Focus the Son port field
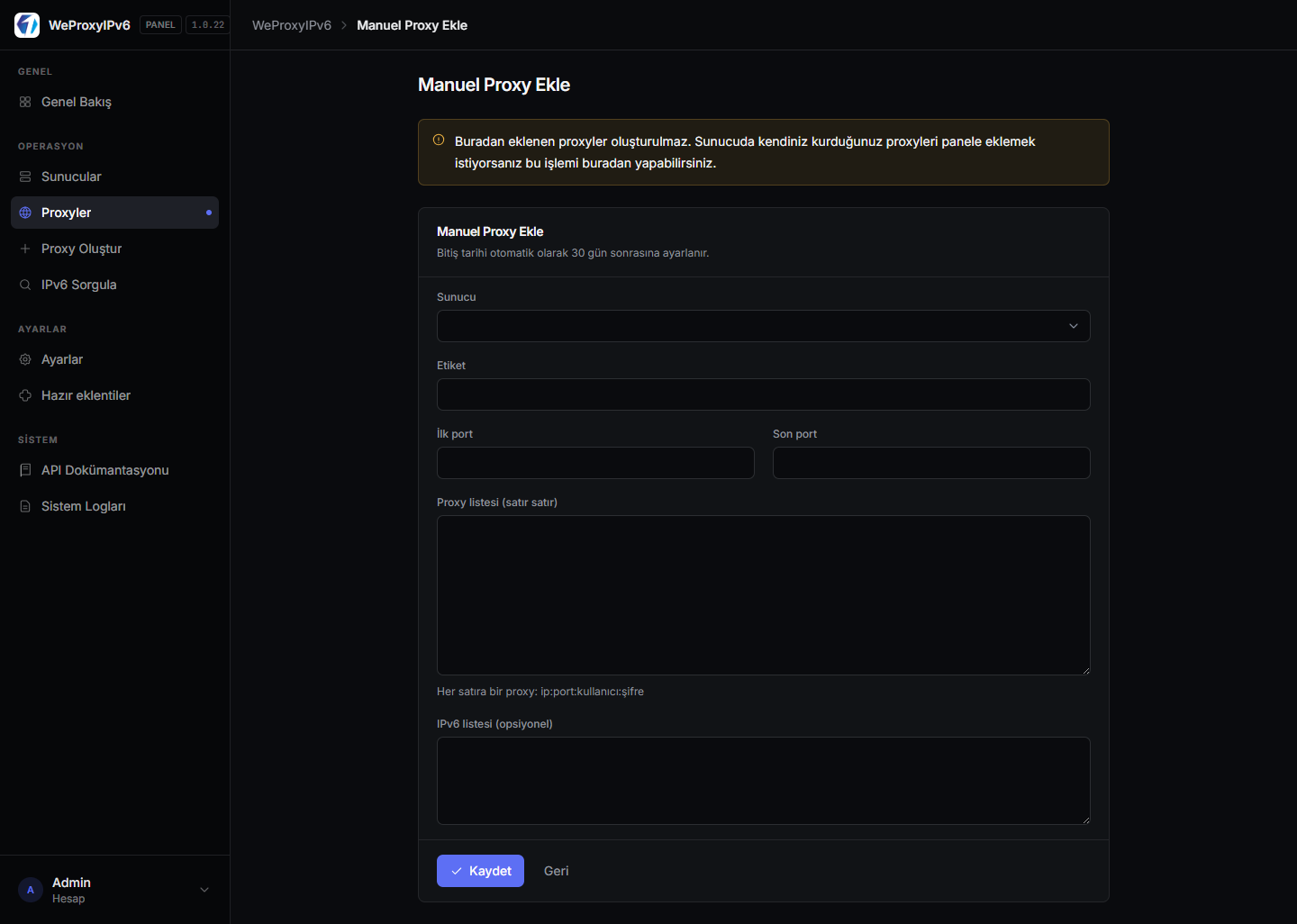 click(931, 463)
